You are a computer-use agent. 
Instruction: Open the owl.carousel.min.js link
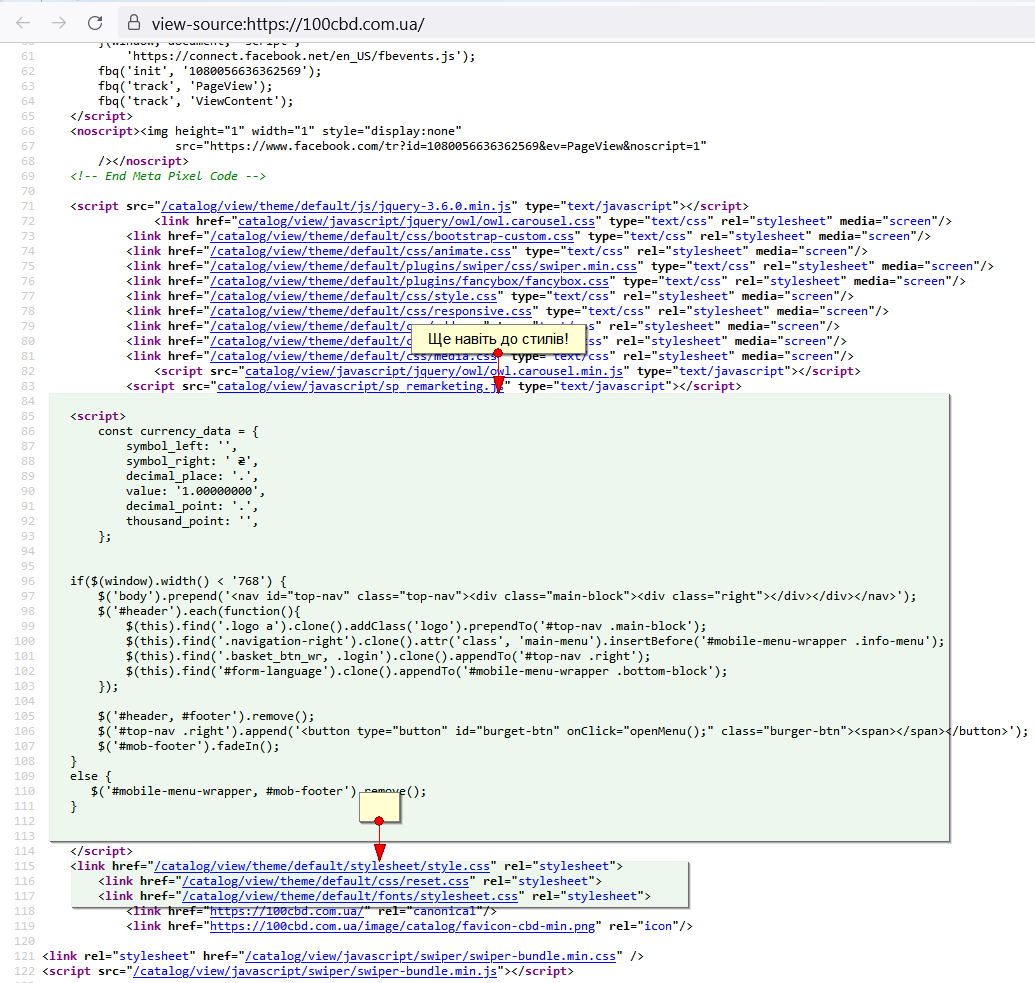434,371
